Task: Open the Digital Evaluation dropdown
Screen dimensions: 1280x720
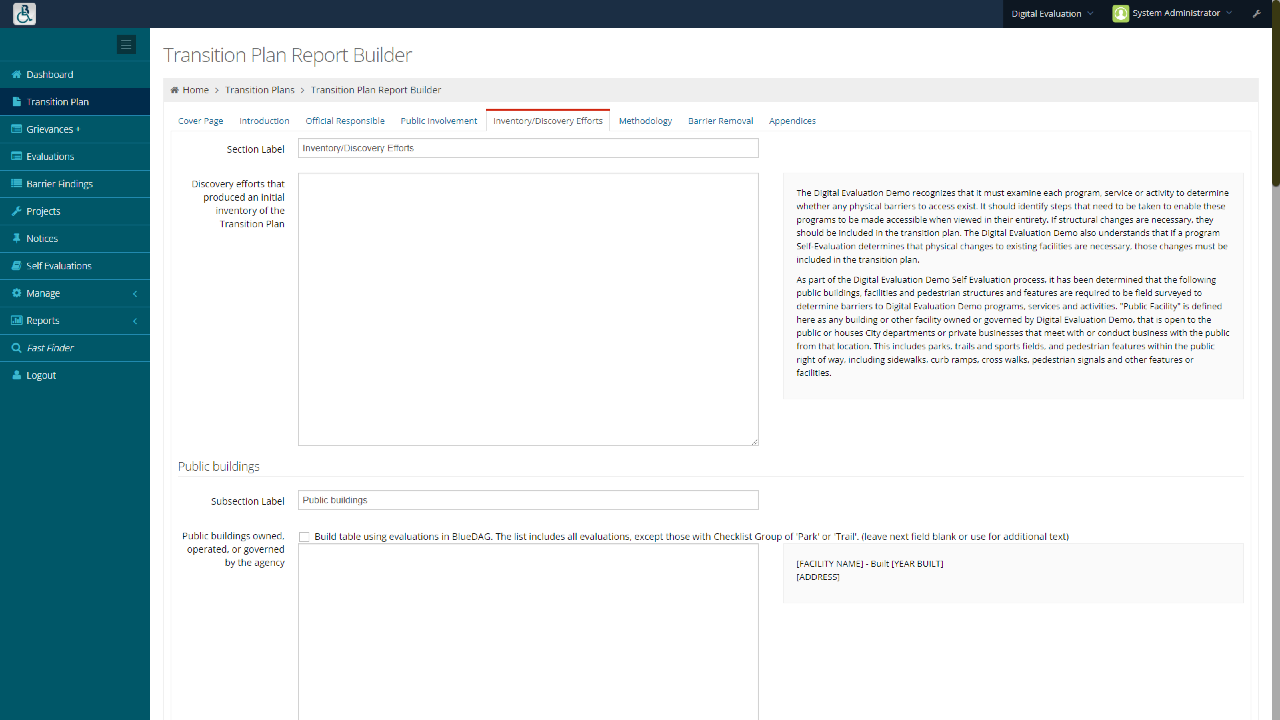Action: coord(1053,14)
